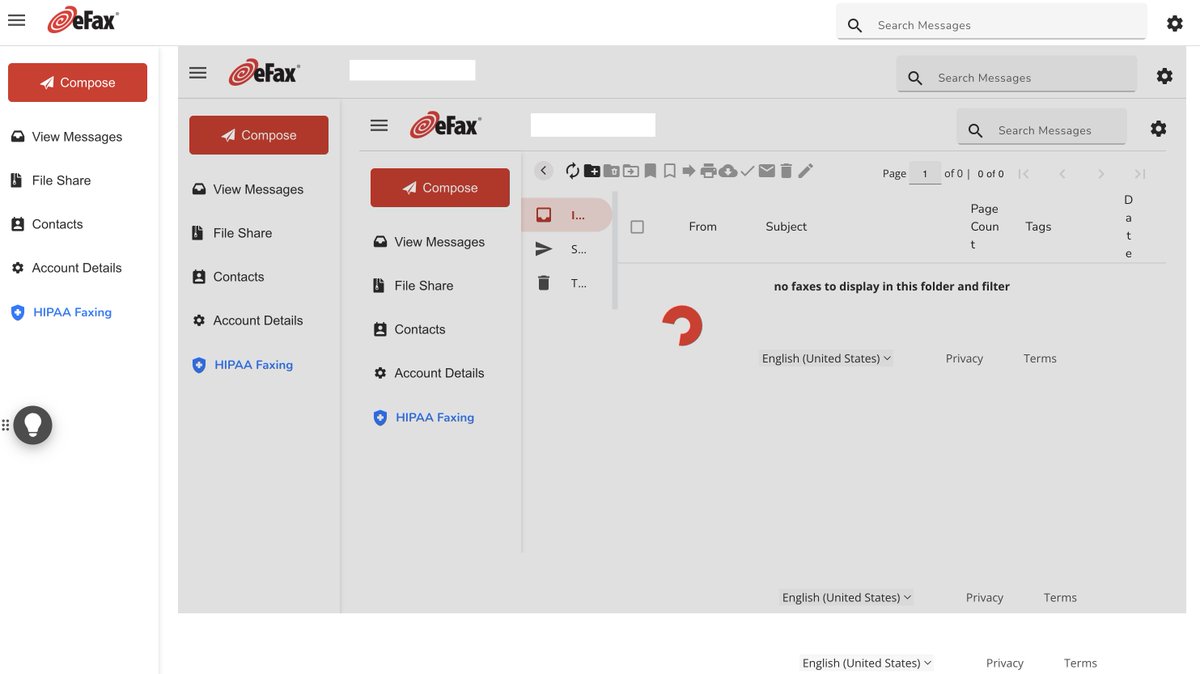Select View Messages in middle nested sidebar
The image size is (1200, 674).
click(247, 189)
